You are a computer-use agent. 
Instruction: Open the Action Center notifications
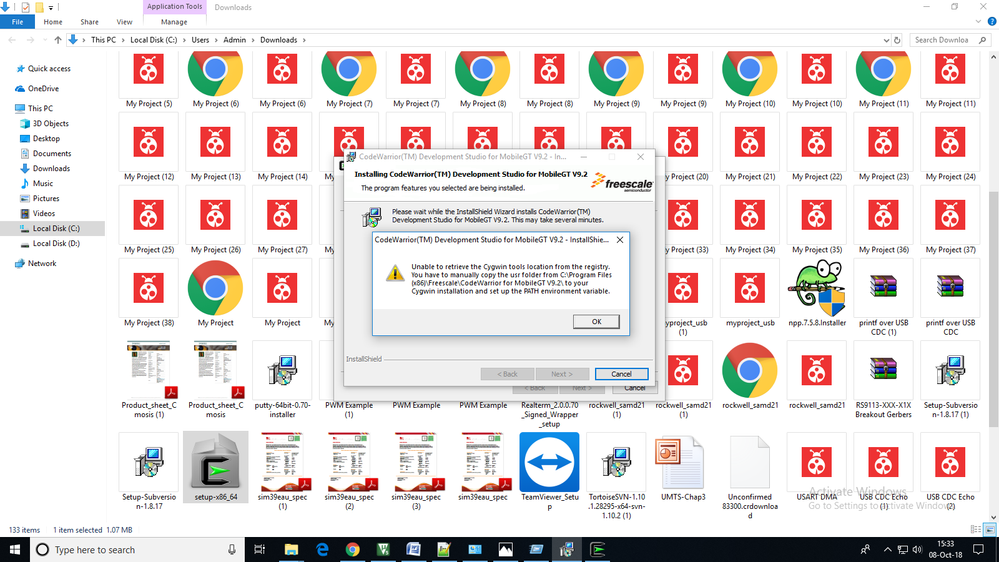point(978,549)
